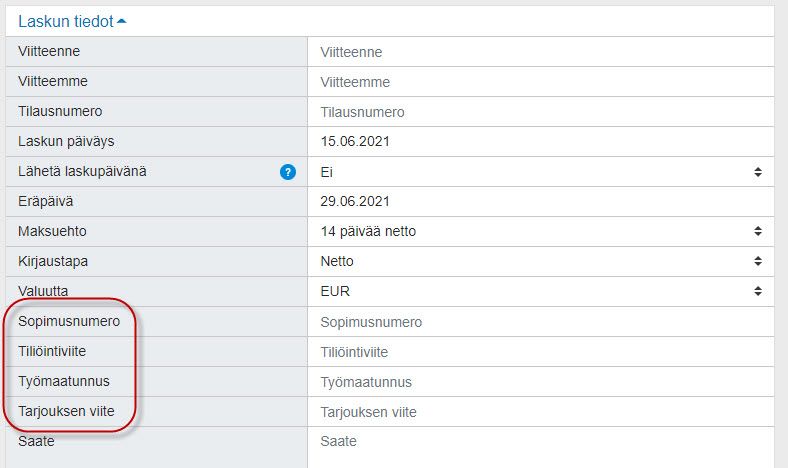Click the Laskun tiedot heading link
Screen dimensions: 788x468
click(x=66, y=20)
